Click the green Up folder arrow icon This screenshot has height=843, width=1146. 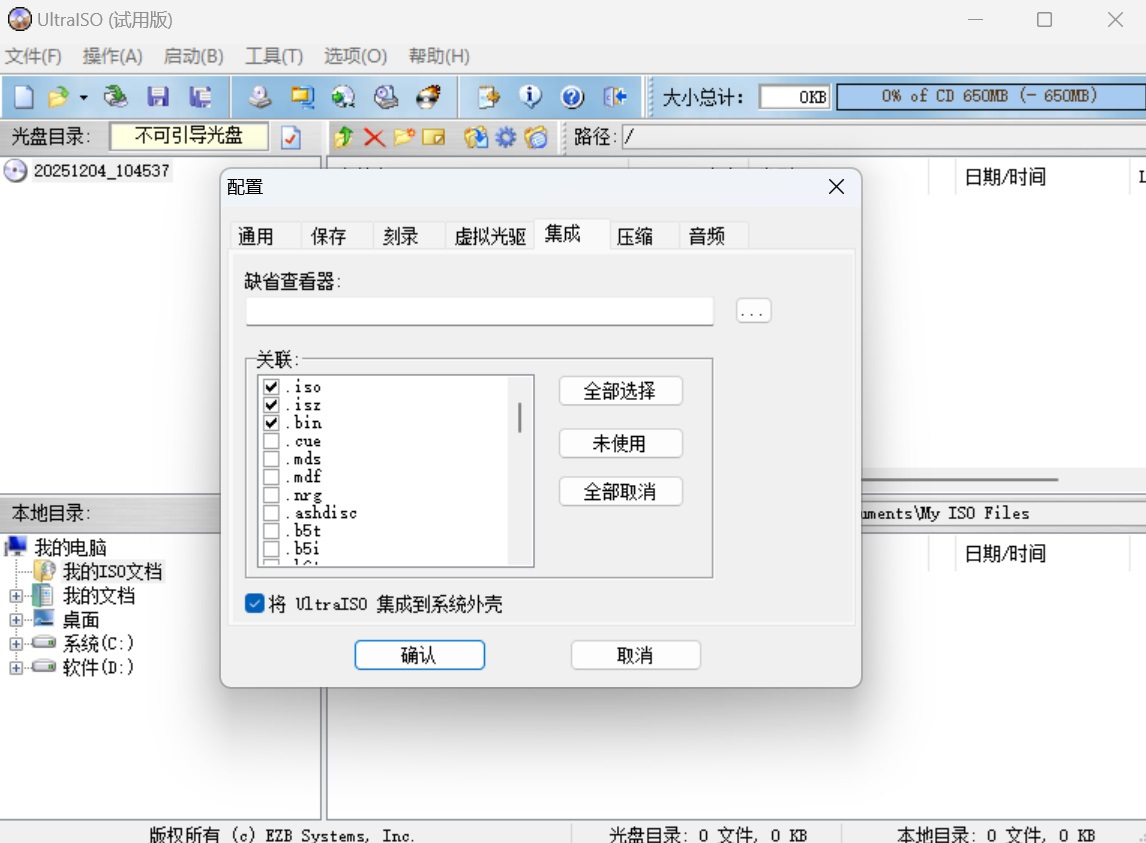344,137
